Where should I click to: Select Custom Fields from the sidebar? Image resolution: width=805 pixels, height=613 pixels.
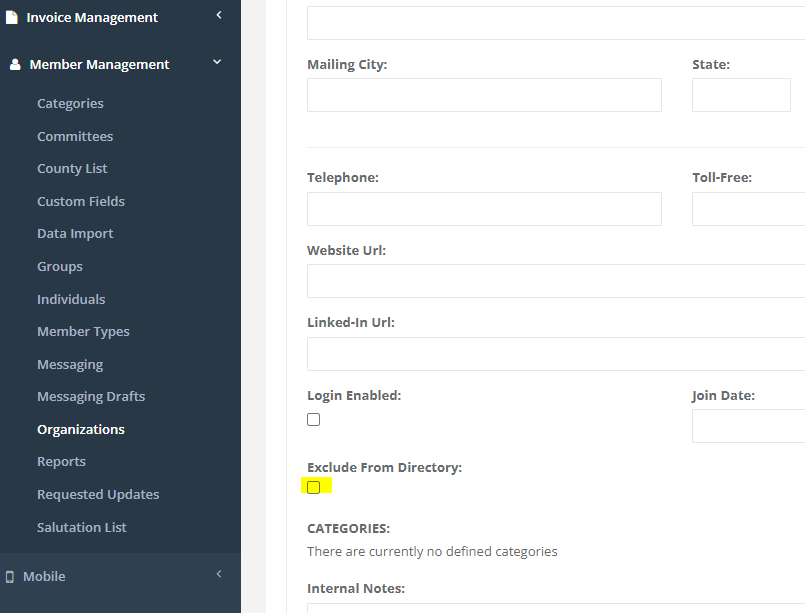(81, 201)
